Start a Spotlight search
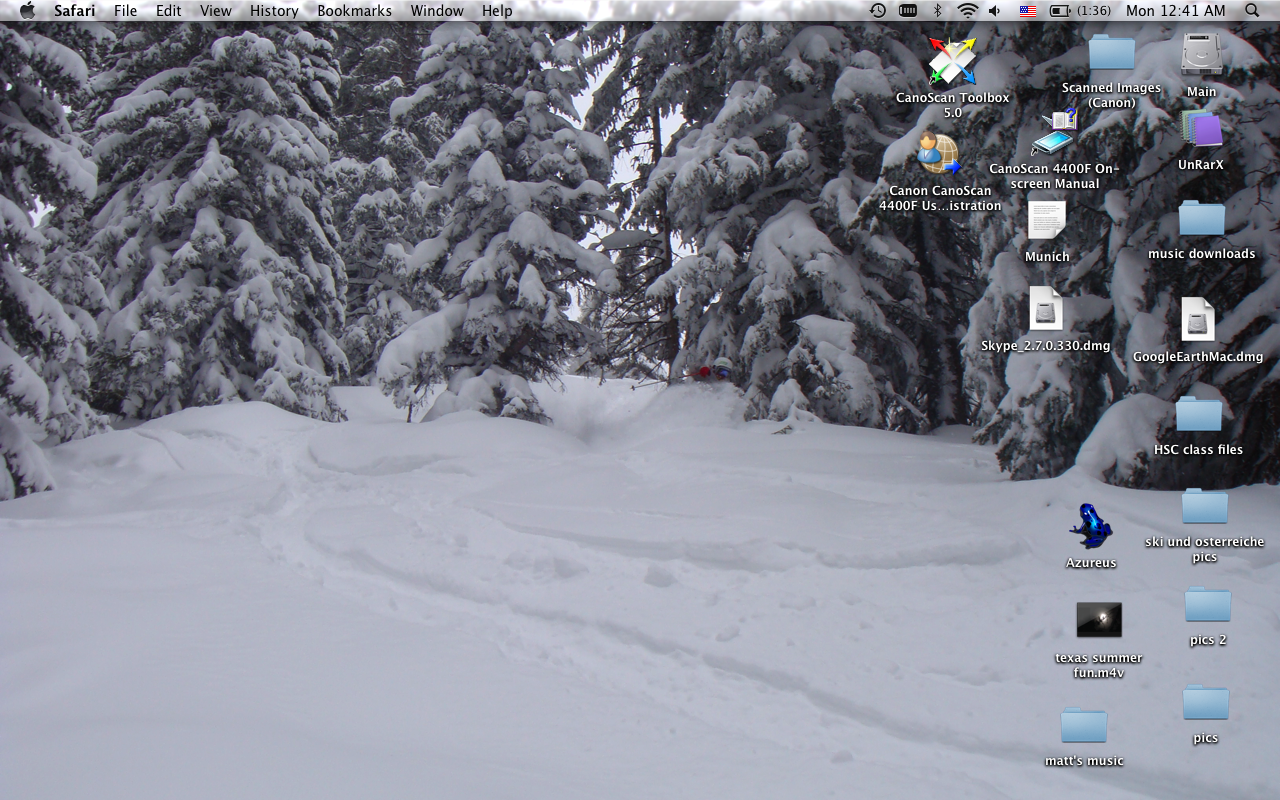1280x800 pixels. [x=1251, y=10]
